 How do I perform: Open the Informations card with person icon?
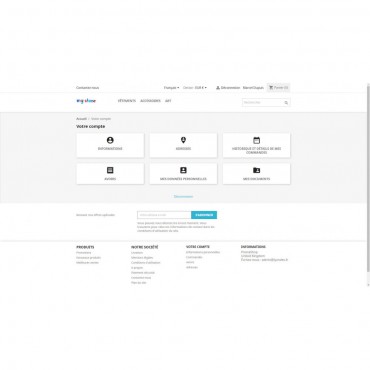[x=110, y=145]
